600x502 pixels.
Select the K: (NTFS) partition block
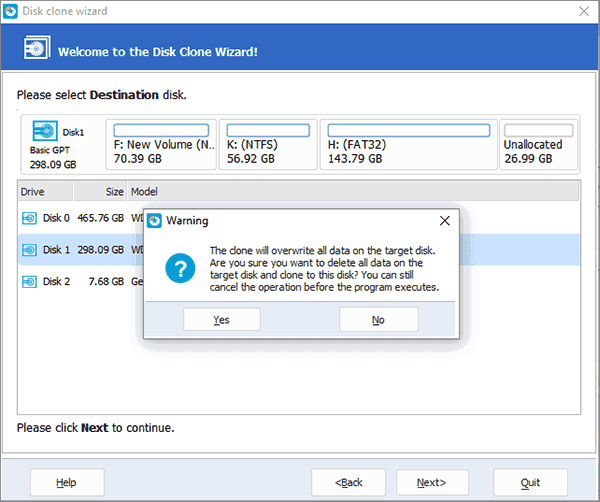268,144
